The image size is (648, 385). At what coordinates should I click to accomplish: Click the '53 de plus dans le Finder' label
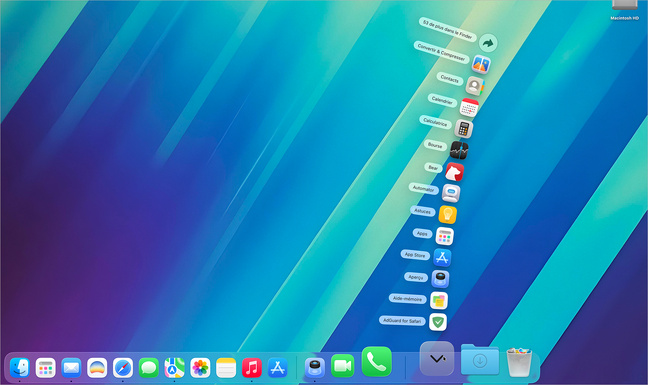click(448, 29)
